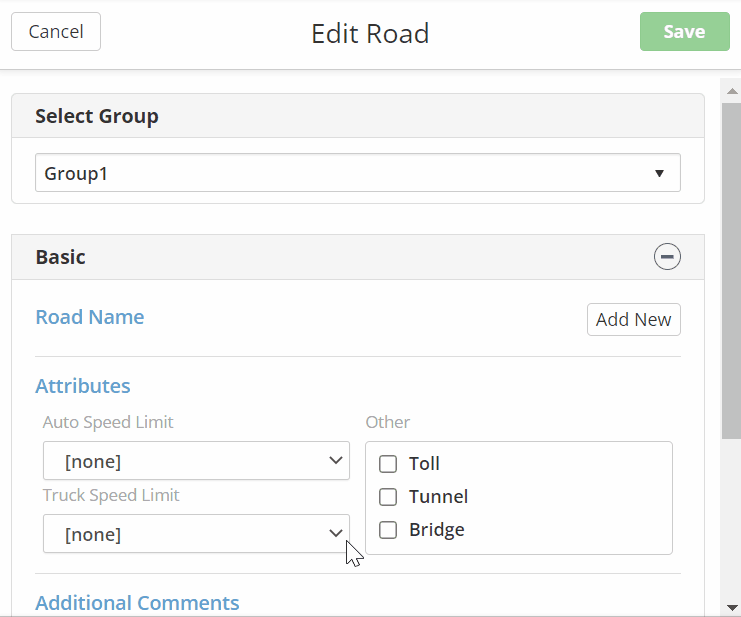Click the vertical scrollbar thumb
This screenshot has height=617, width=741.
[731, 270]
